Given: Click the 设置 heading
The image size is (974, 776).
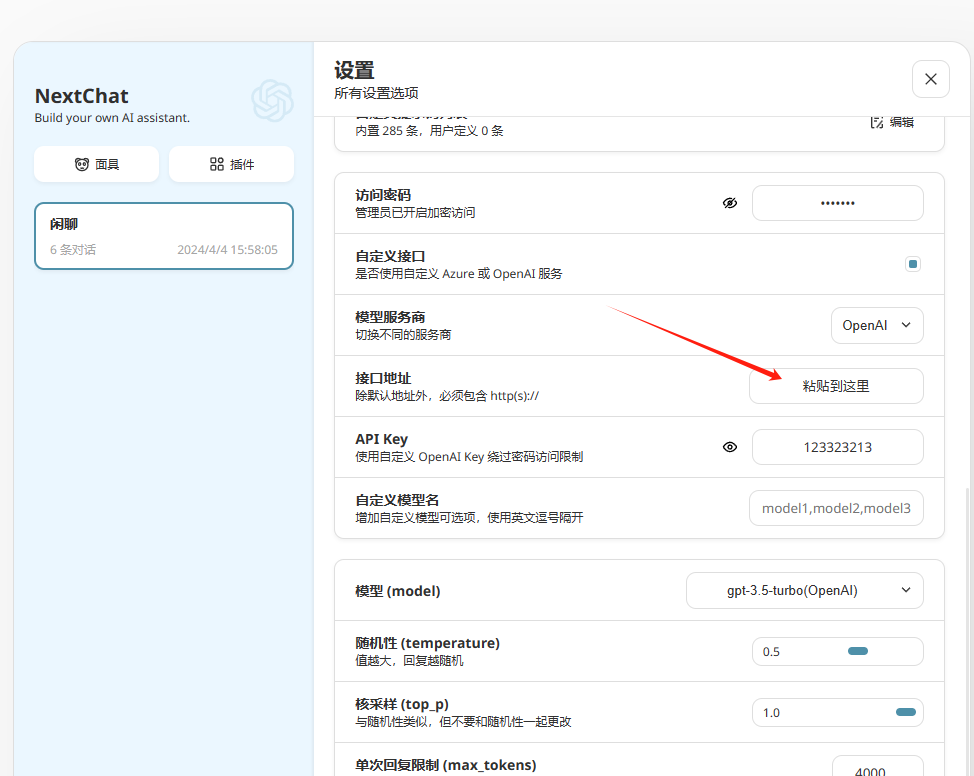Looking at the screenshot, I should pyautogui.click(x=354, y=71).
